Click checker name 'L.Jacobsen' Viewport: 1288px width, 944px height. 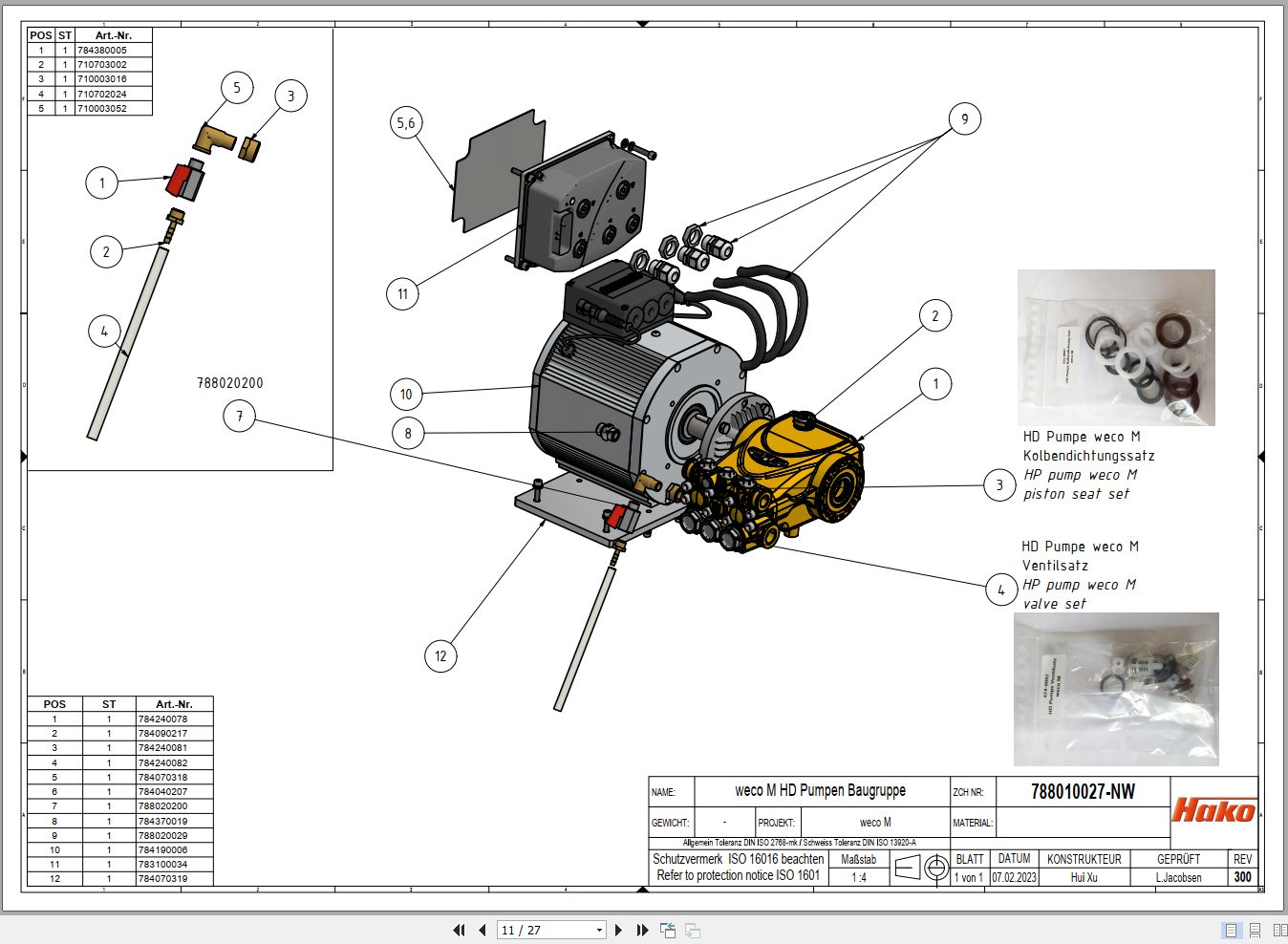click(1178, 877)
